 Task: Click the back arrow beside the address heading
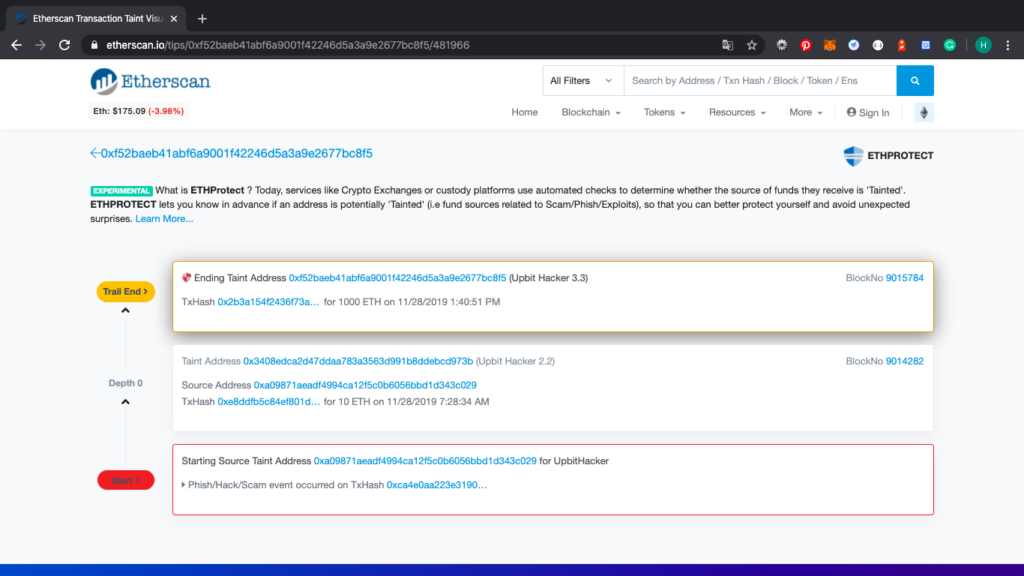coord(95,153)
